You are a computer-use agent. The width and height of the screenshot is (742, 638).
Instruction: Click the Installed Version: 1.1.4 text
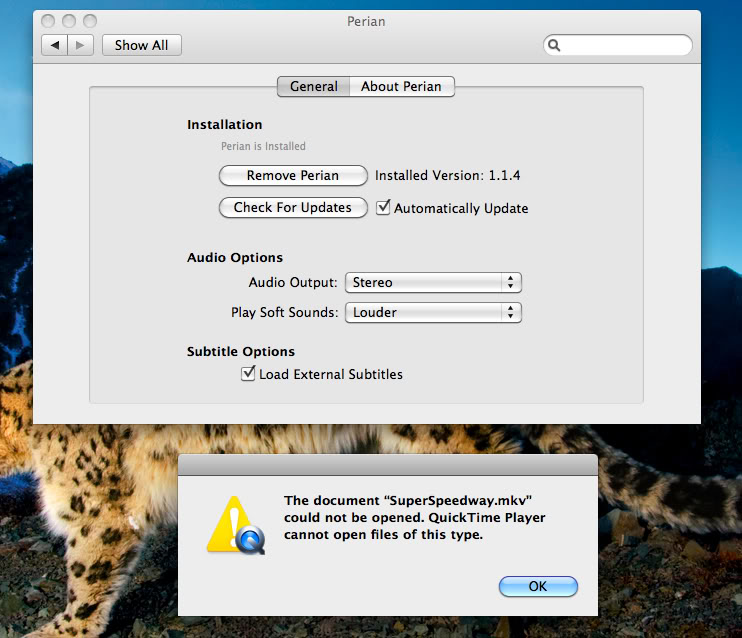(447, 176)
